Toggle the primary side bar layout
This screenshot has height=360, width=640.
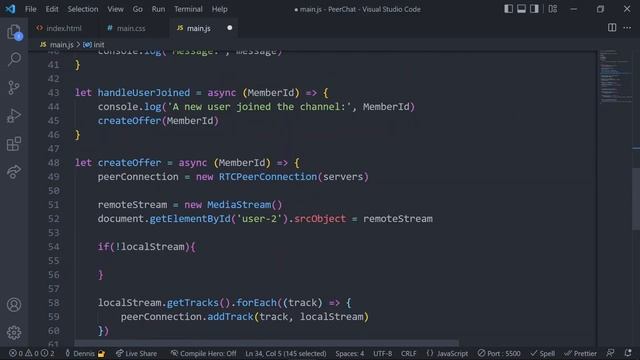pos(508,9)
